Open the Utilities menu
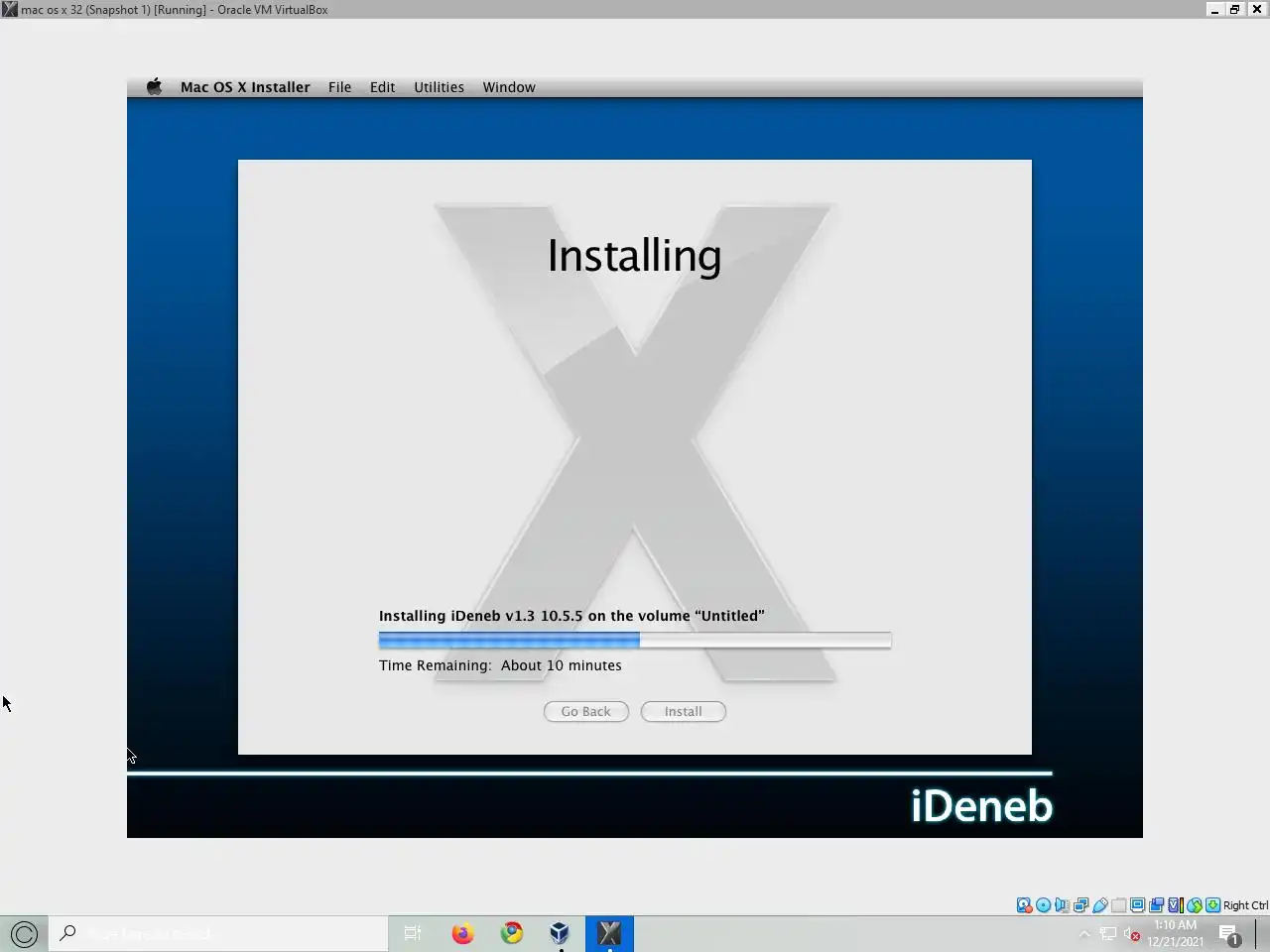 (x=439, y=87)
